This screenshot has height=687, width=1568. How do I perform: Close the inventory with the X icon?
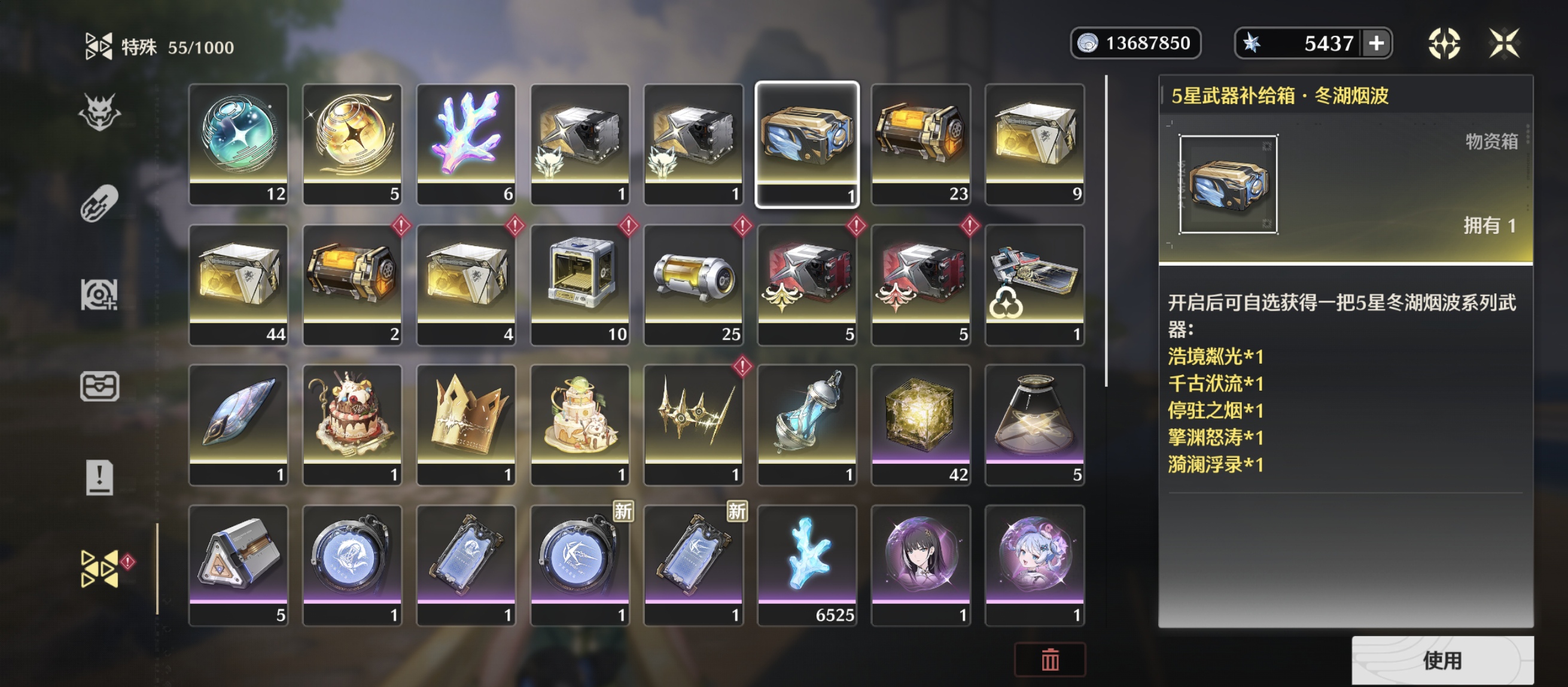1503,43
